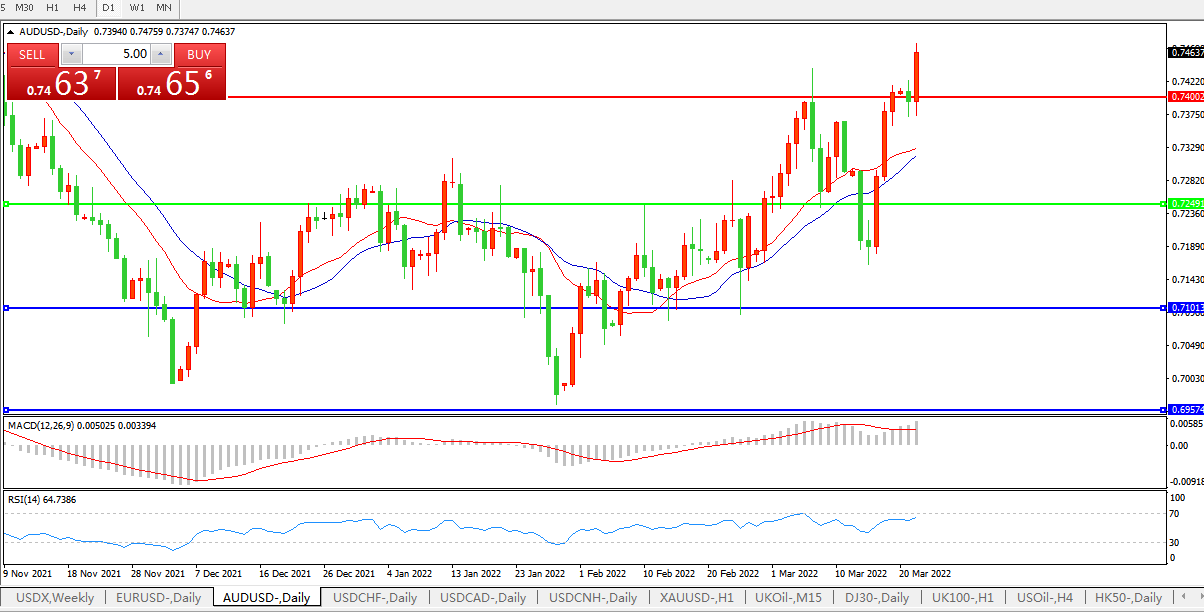Collapse the one-click trading panel arrow
Screen dimensions: 1204x612
(x=11, y=32)
